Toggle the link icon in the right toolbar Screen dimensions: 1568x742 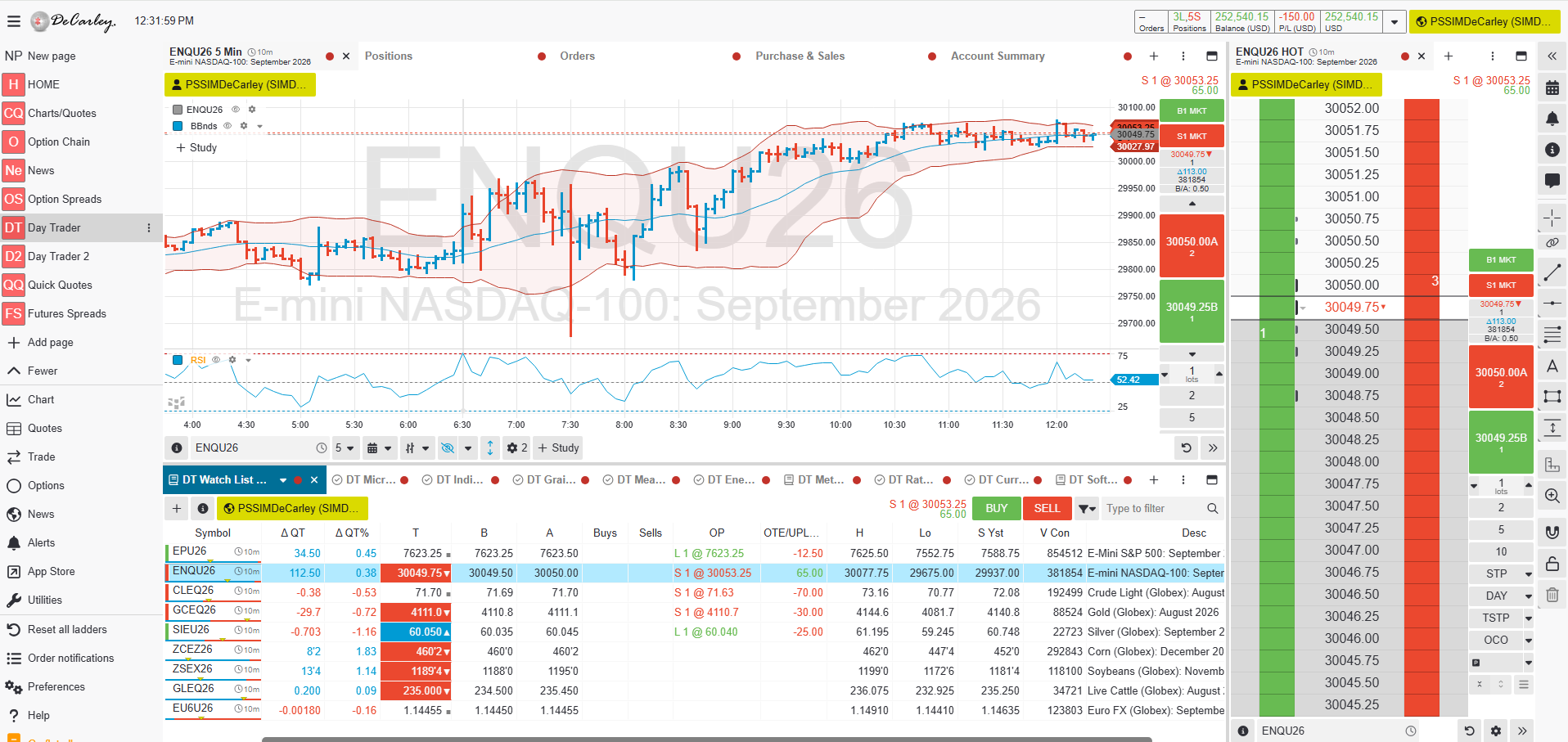pos(1552,243)
